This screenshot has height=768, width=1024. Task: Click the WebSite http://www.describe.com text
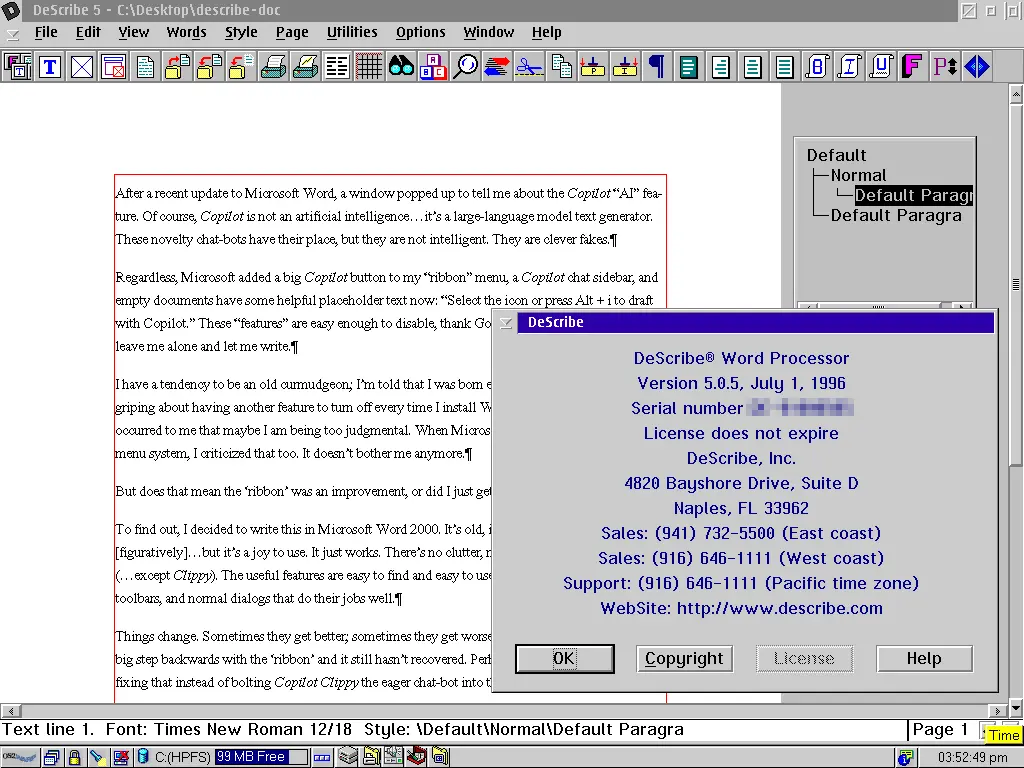[741, 608]
